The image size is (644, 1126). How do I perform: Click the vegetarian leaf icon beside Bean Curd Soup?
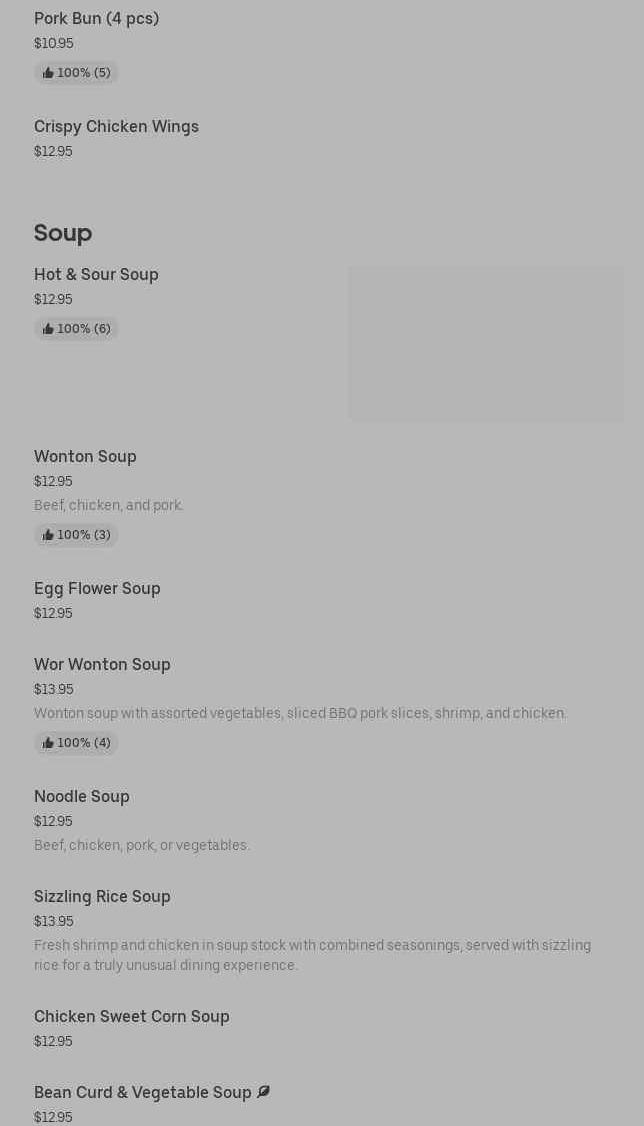263,1092
